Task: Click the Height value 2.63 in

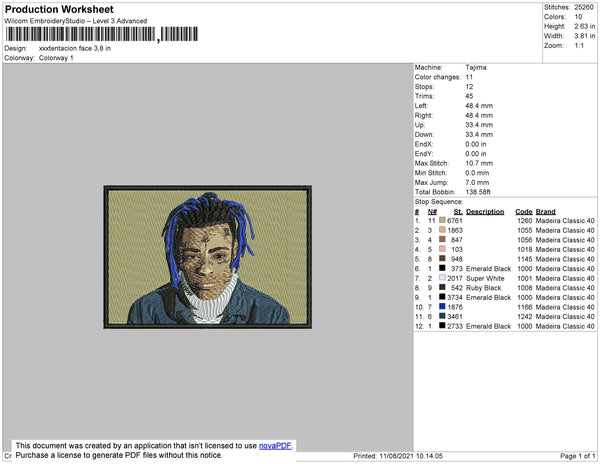Action: [x=584, y=26]
